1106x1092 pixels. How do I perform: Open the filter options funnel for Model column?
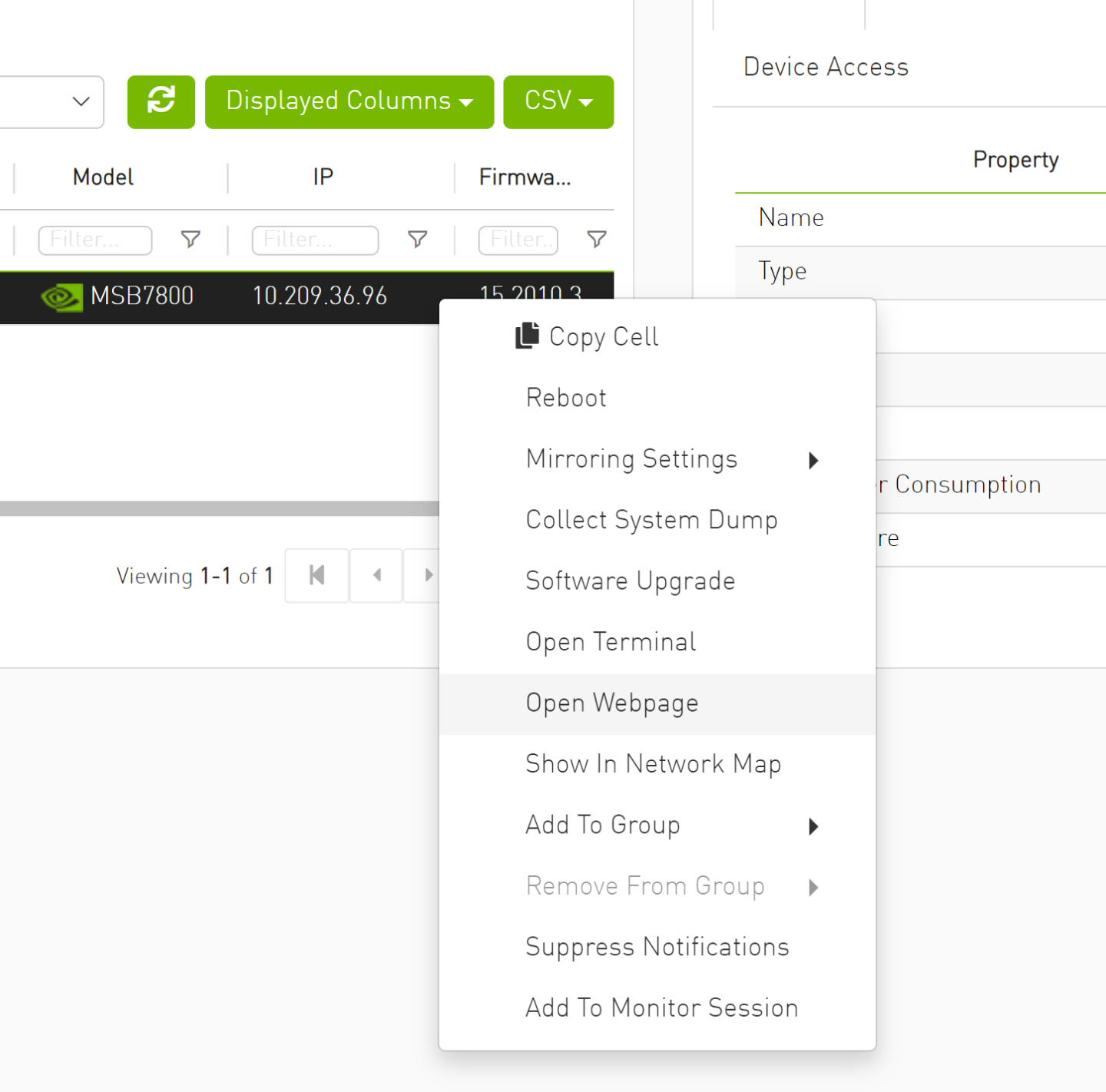190,240
